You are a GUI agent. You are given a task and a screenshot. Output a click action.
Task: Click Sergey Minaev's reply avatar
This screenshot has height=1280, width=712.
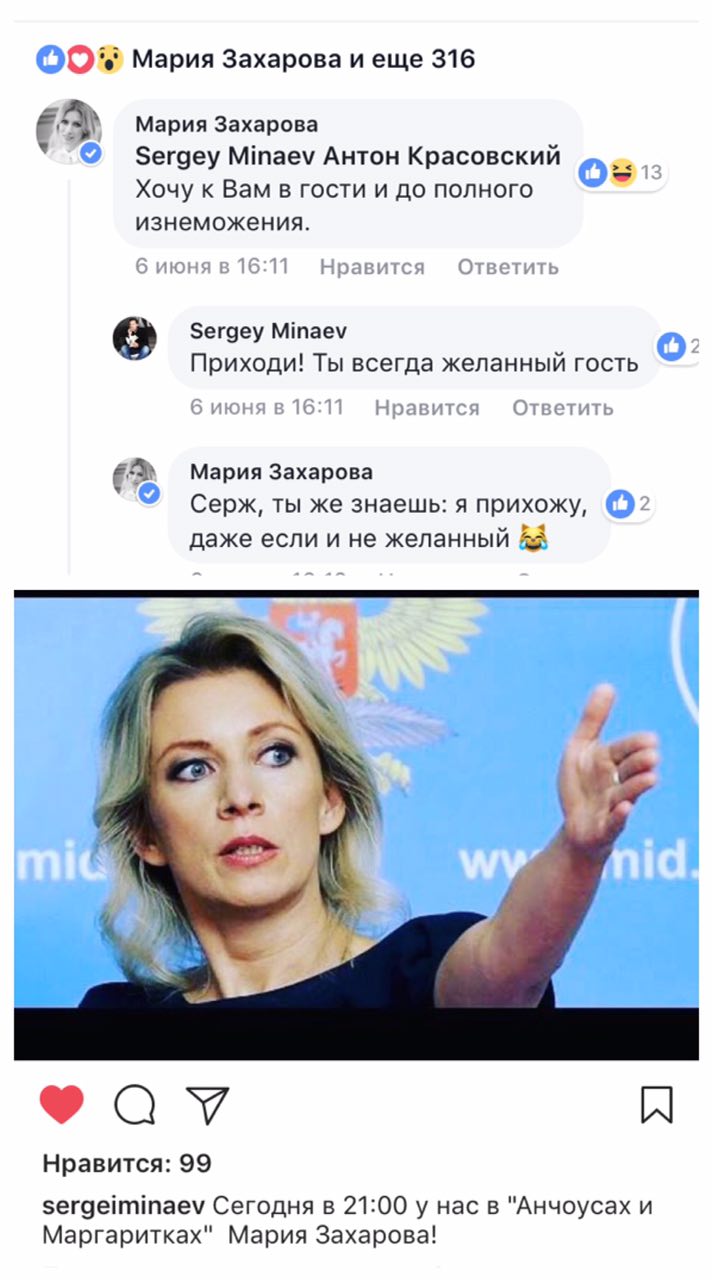[134, 338]
